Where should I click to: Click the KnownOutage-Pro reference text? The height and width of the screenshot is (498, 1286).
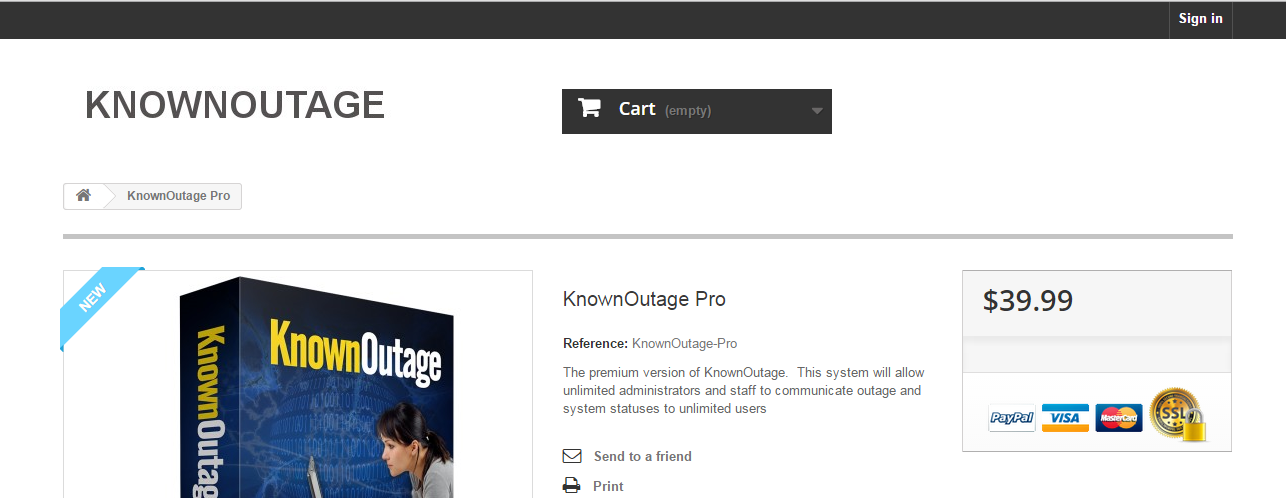684,343
